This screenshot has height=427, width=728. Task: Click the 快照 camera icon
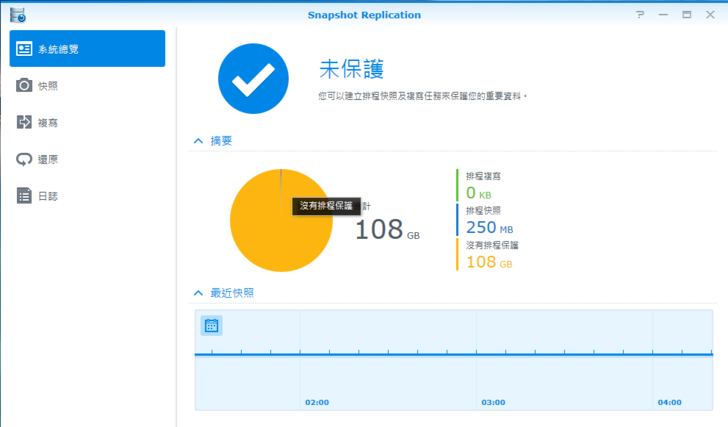(x=24, y=86)
